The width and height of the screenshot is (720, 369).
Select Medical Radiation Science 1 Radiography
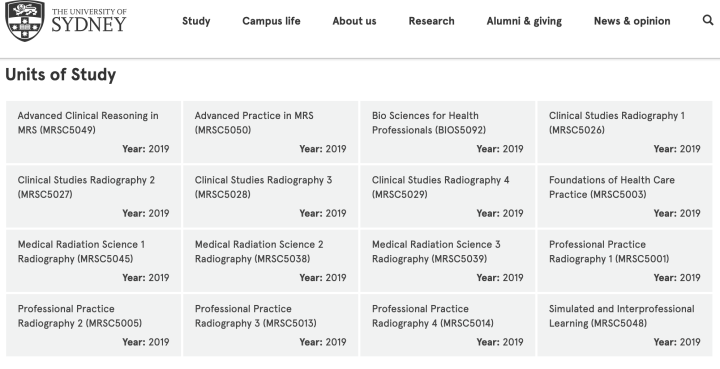[93, 261]
